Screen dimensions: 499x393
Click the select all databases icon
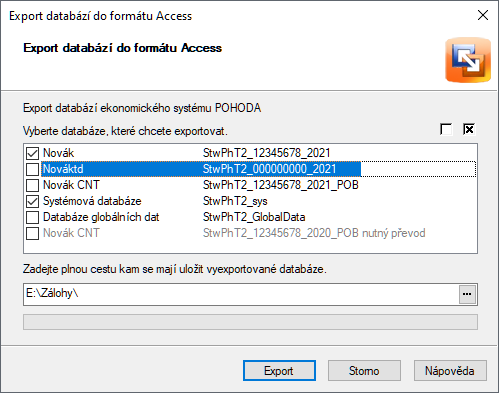click(469, 129)
